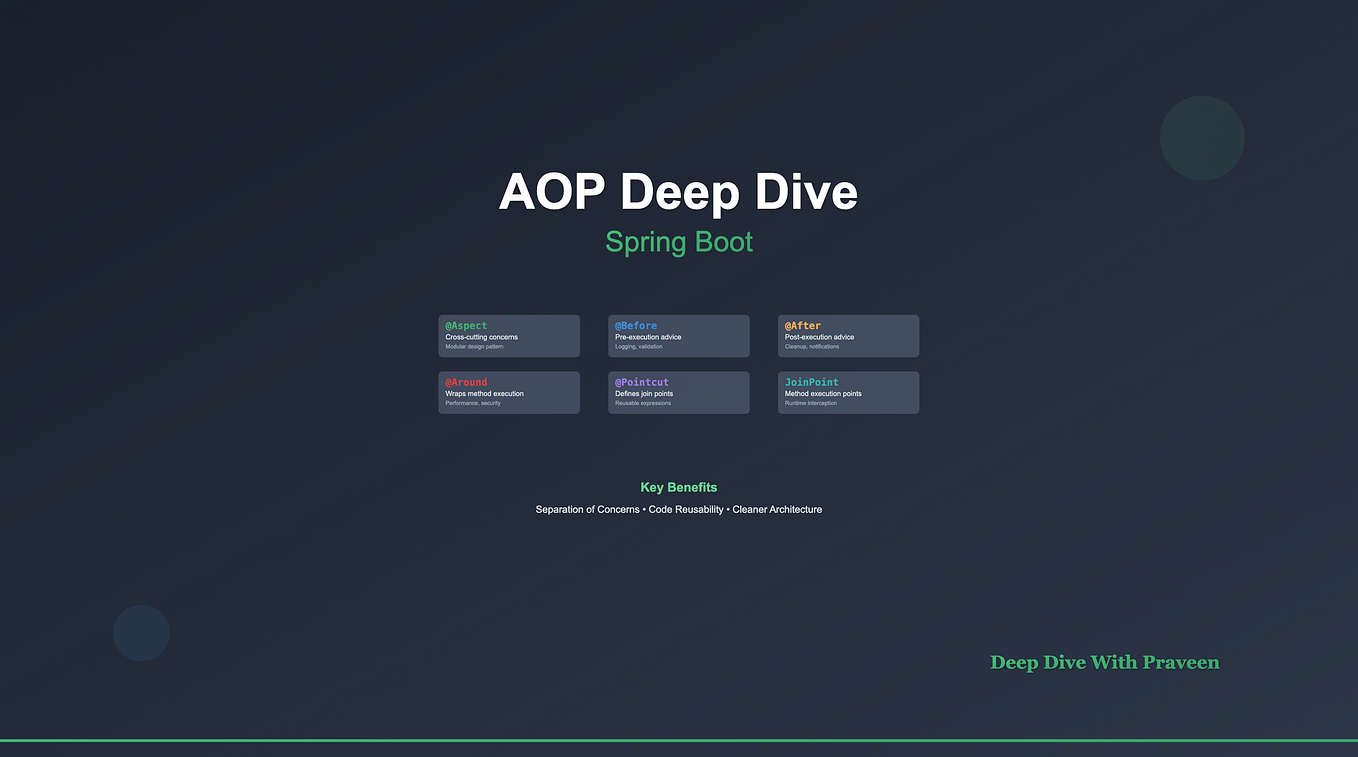Open the Key Benefits heading
Screen dimensions: 1358x757
[679, 487]
